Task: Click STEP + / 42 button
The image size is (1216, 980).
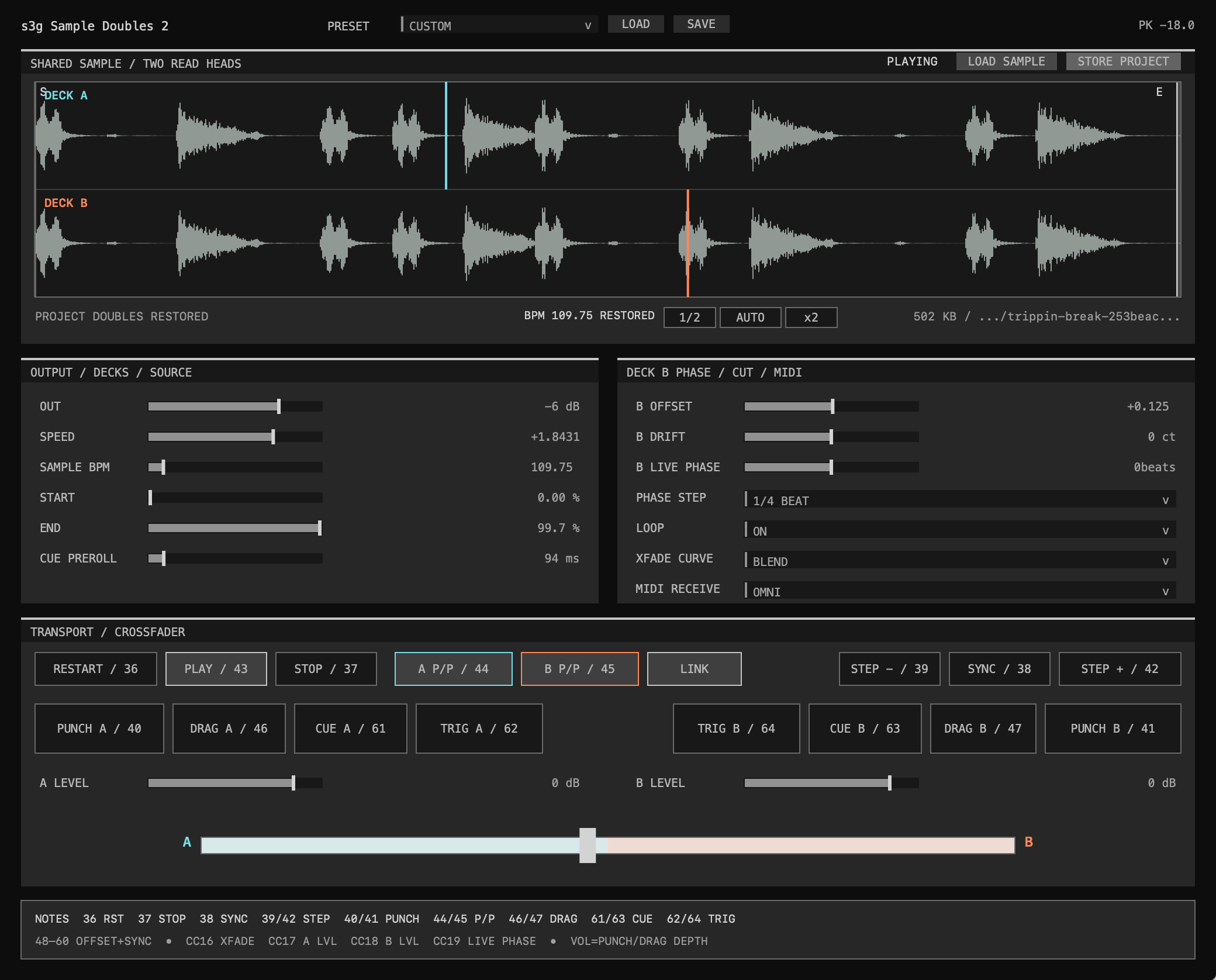Action: (x=1120, y=669)
